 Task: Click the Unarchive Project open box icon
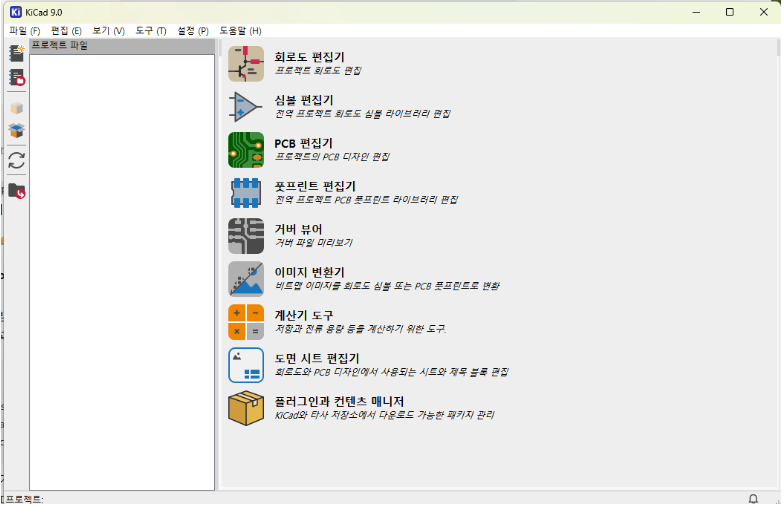click(x=16, y=130)
